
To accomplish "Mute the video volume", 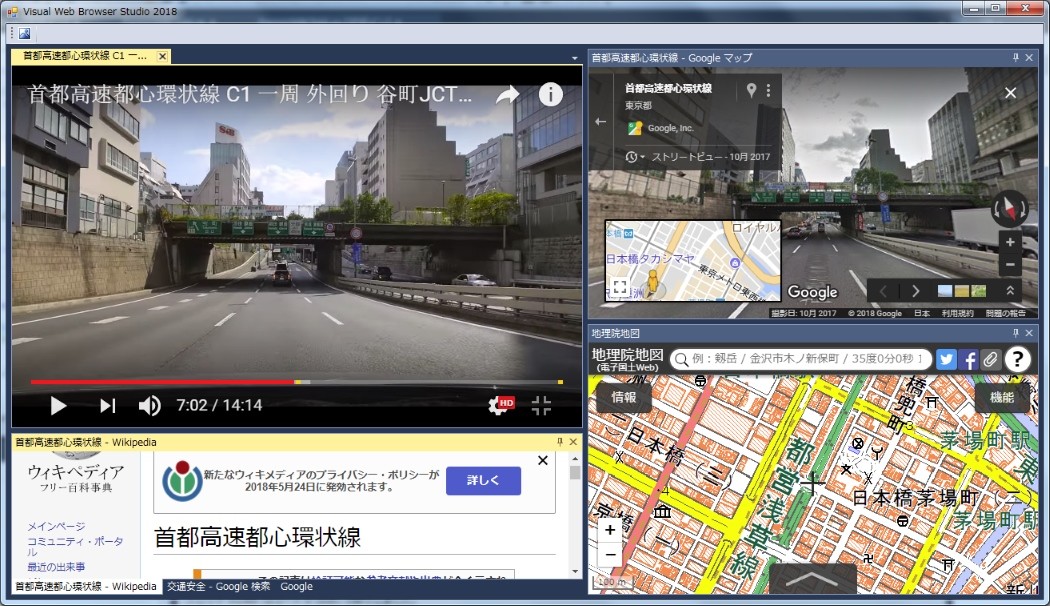I will [x=149, y=406].
